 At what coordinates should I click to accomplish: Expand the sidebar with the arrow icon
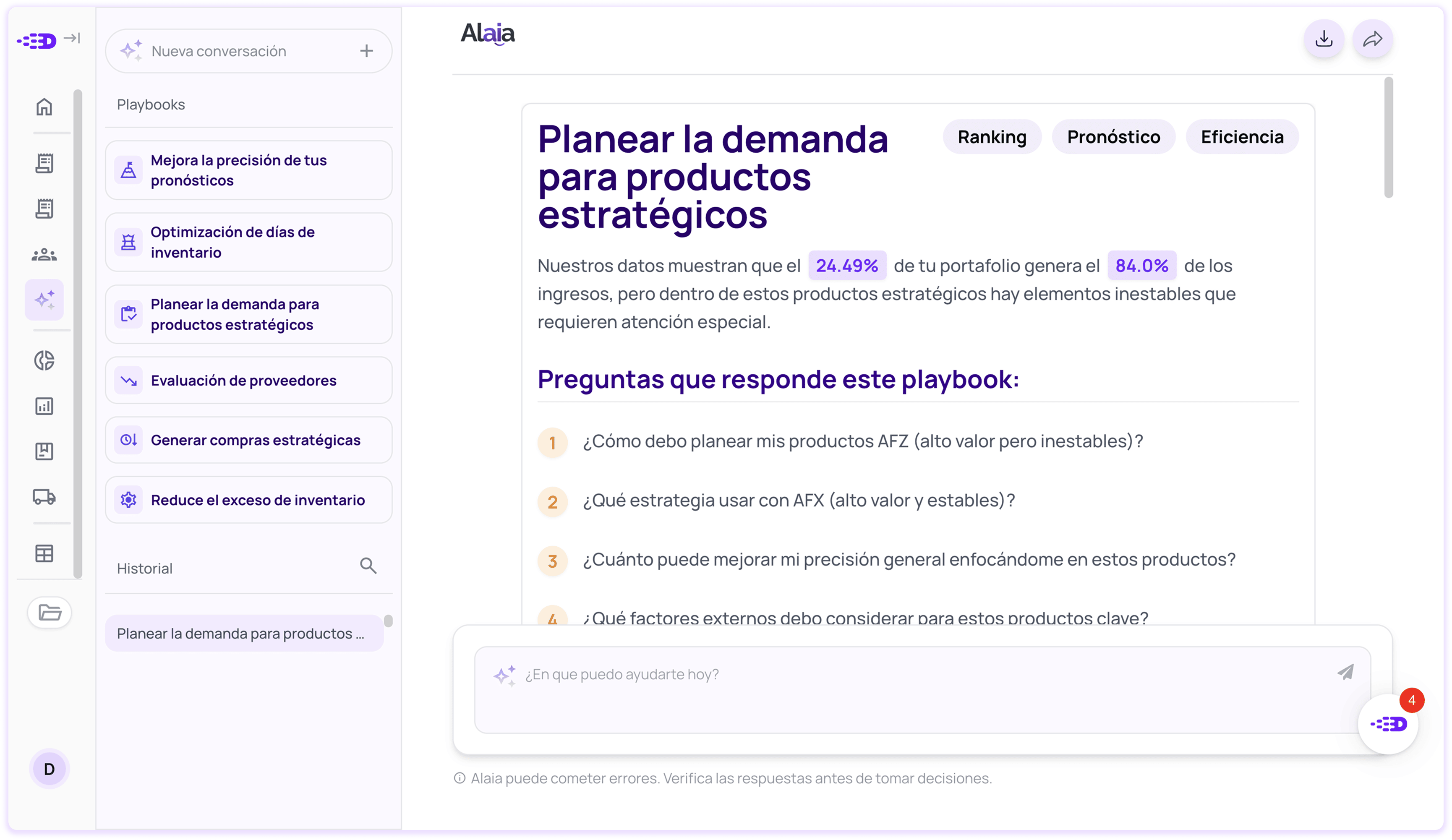[72, 39]
